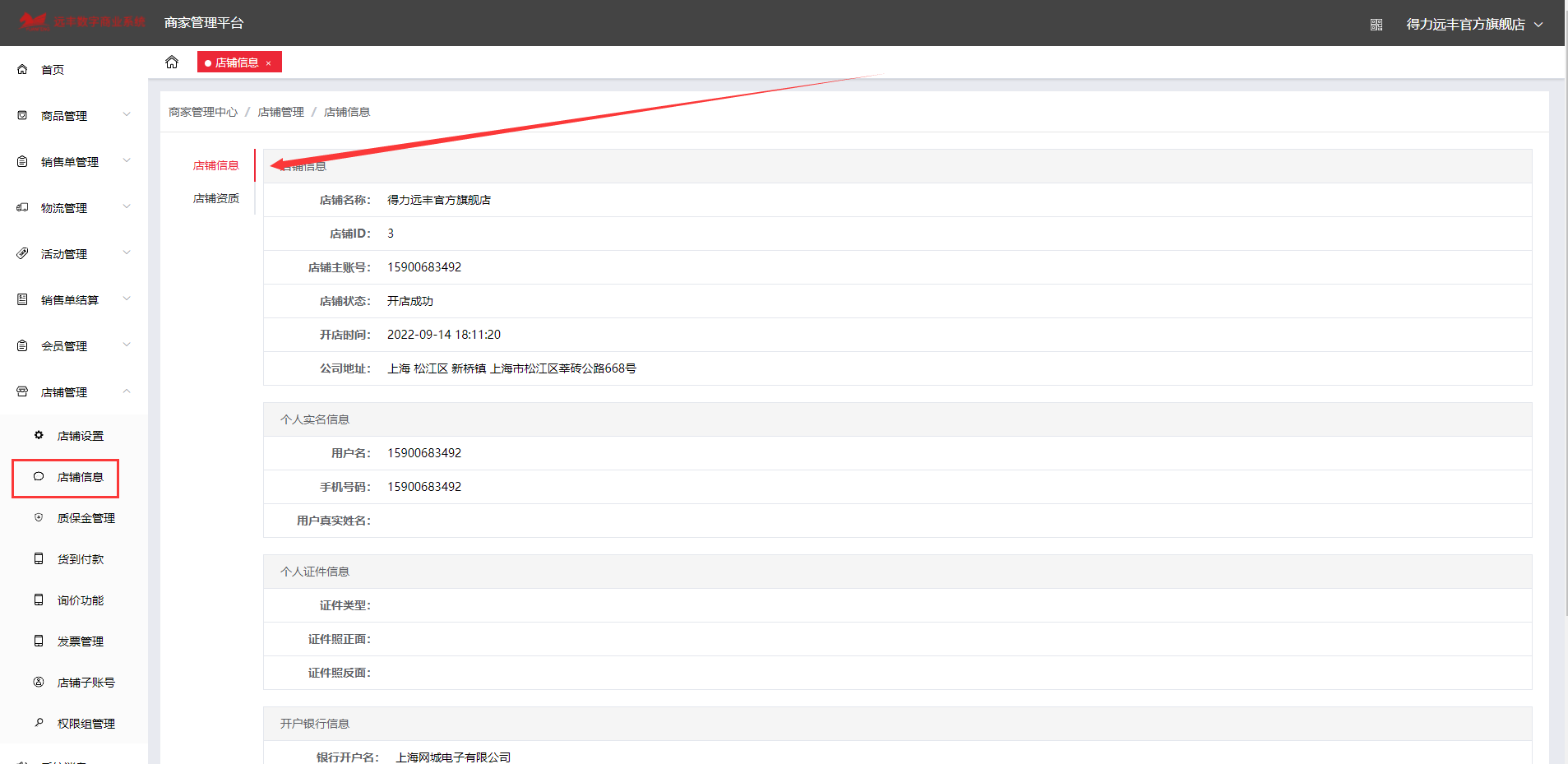Select the 店铺信息 red page tab

pyautogui.click(x=239, y=63)
